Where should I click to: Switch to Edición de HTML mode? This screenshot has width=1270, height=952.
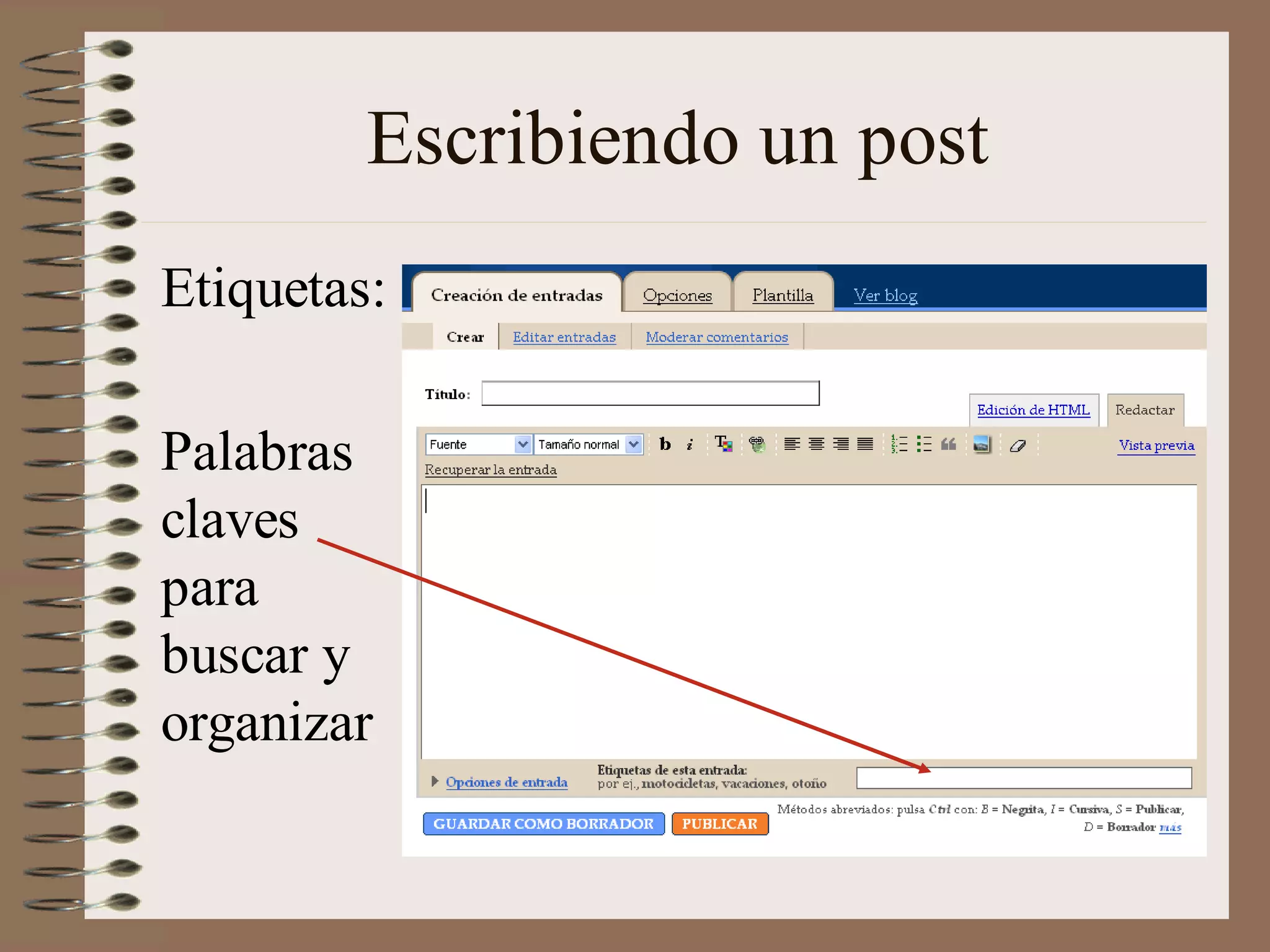(x=1033, y=410)
